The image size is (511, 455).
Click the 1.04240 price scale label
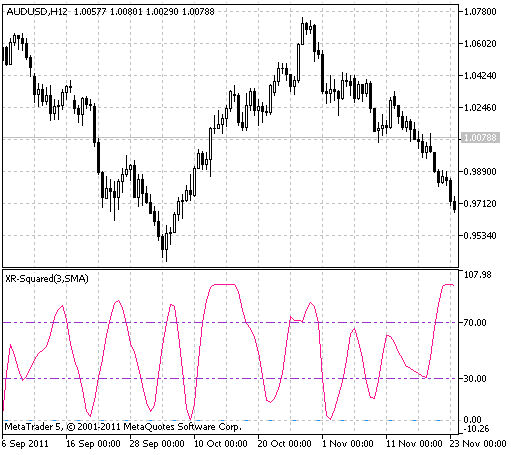pos(480,76)
